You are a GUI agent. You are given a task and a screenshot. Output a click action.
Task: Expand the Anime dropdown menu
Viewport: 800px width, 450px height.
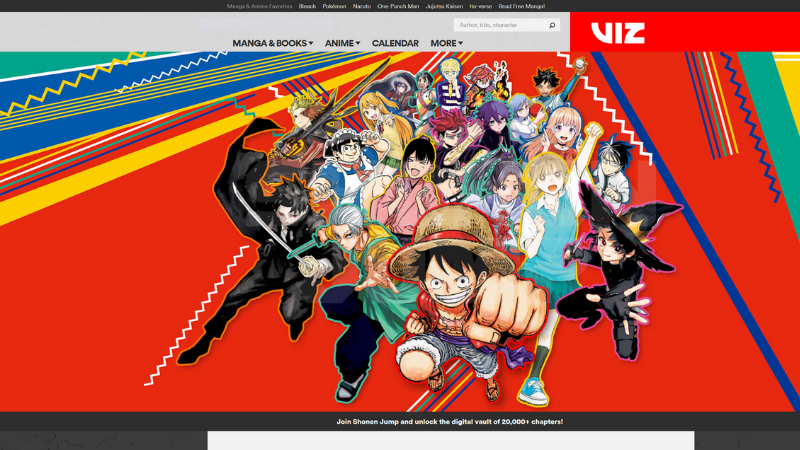(x=342, y=43)
